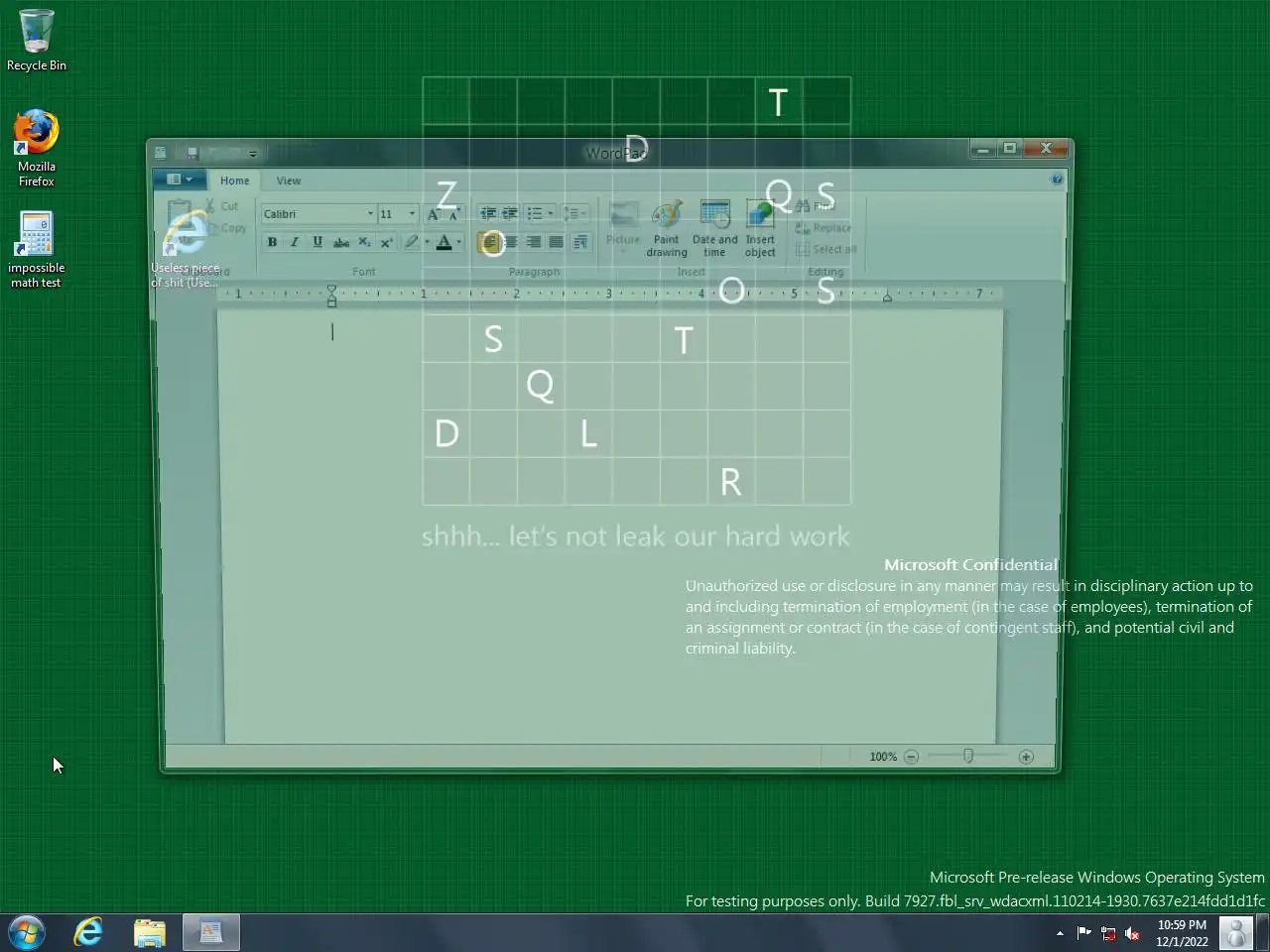Expand the highlight color arrow
This screenshot has height=952, width=1270.
pyautogui.click(x=427, y=242)
